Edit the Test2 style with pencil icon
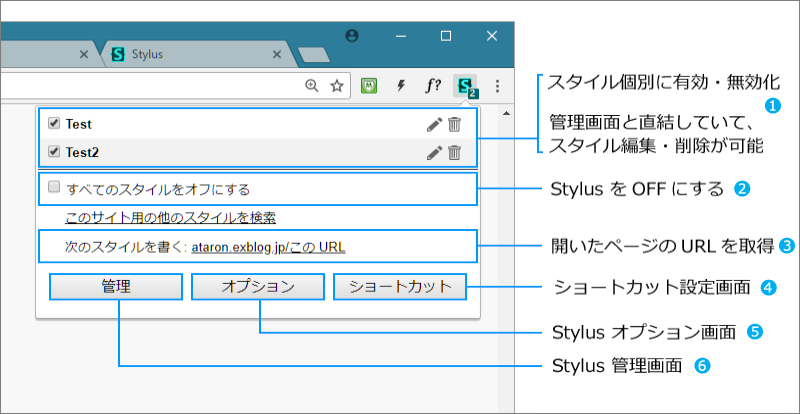Viewport: 800px width, 414px height. [x=434, y=152]
